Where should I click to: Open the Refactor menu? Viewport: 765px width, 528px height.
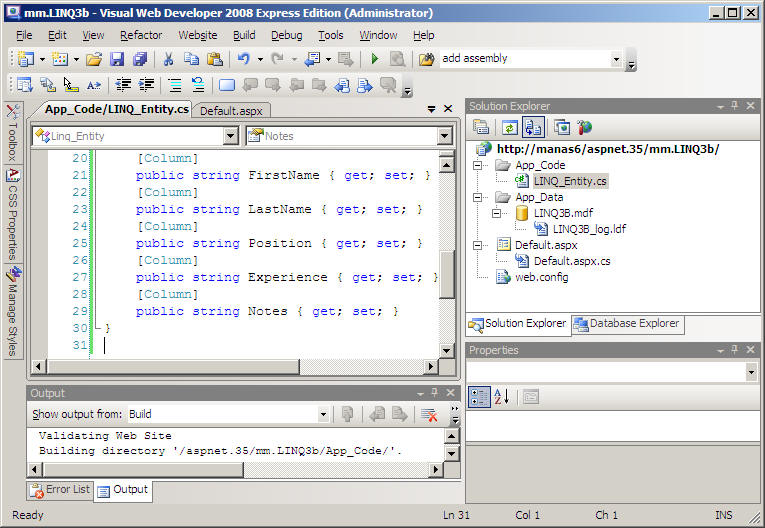tap(141, 35)
